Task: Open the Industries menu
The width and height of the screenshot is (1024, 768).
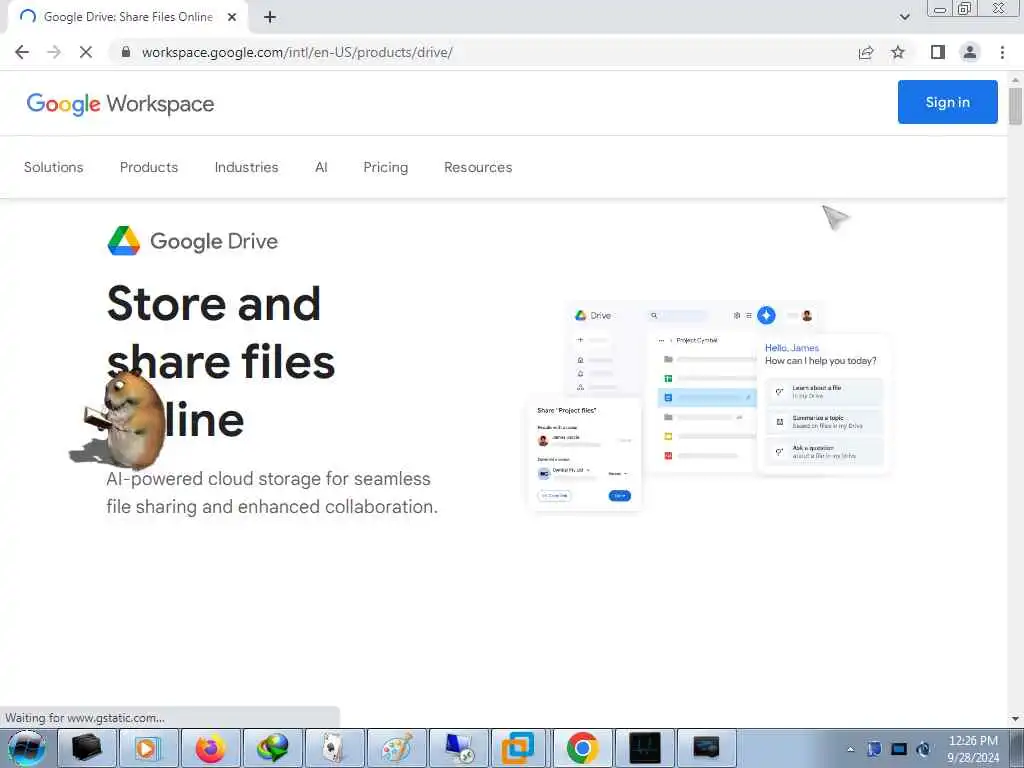Action: [246, 167]
